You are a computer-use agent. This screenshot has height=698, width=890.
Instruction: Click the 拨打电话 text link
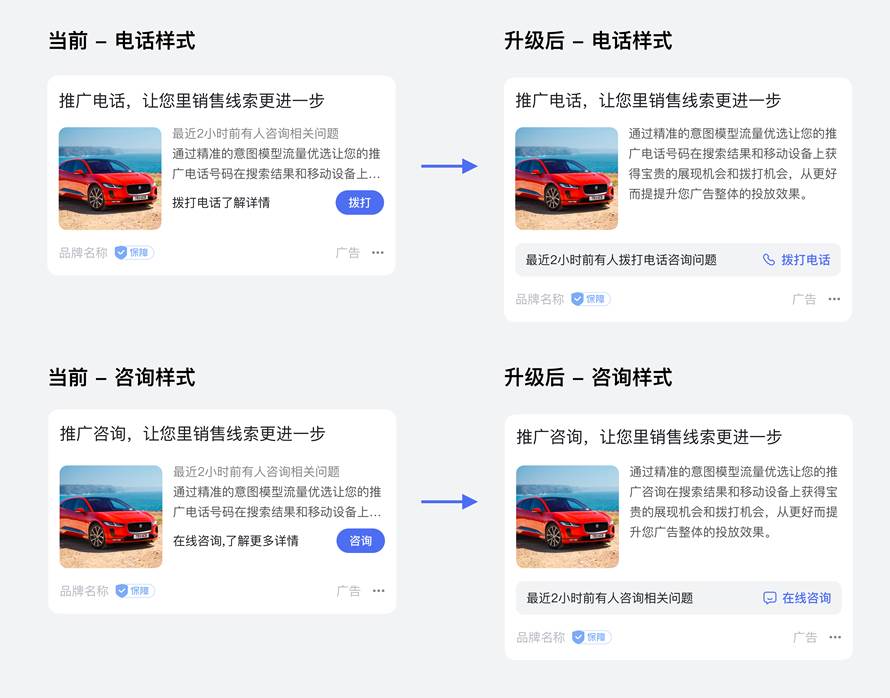805,260
